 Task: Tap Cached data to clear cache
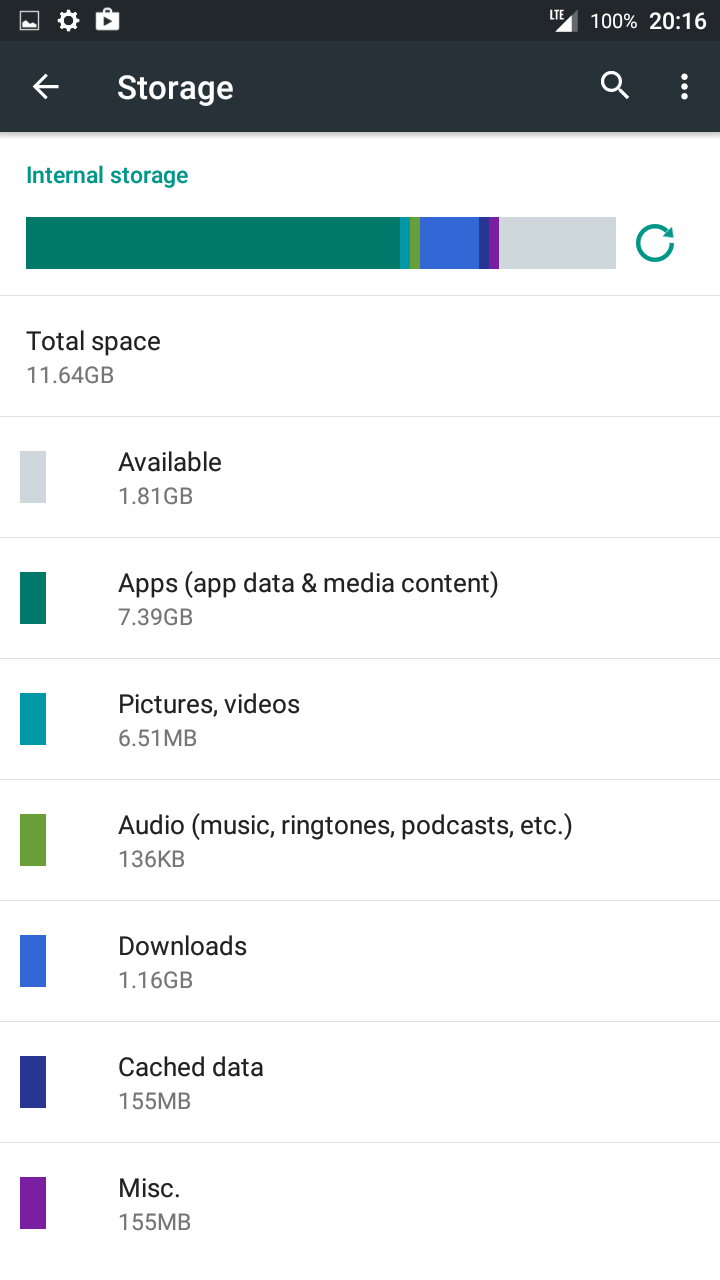(191, 1082)
